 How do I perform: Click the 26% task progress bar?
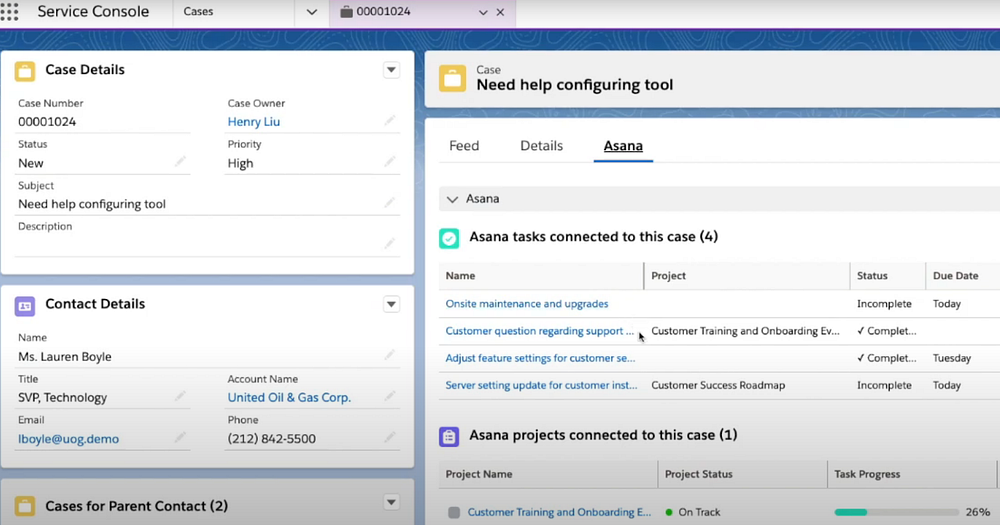tap(896, 512)
